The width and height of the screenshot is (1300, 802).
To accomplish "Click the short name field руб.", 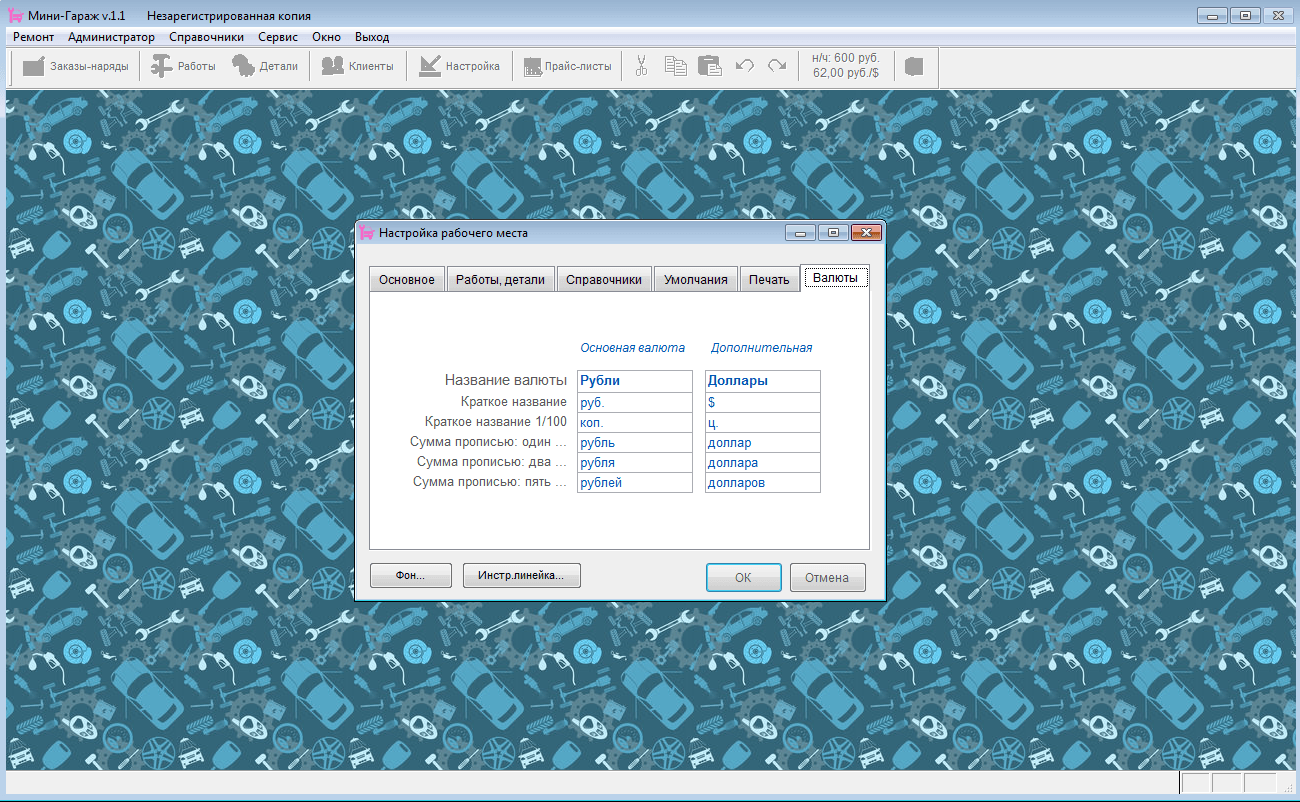I will pyautogui.click(x=635, y=402).
